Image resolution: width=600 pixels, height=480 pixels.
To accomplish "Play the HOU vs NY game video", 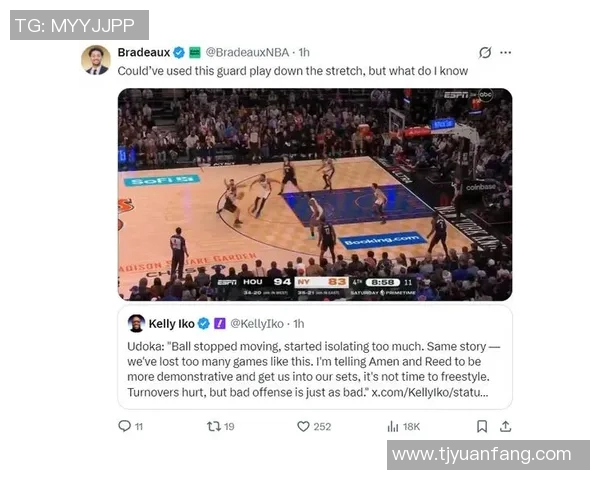I will 315,194.
